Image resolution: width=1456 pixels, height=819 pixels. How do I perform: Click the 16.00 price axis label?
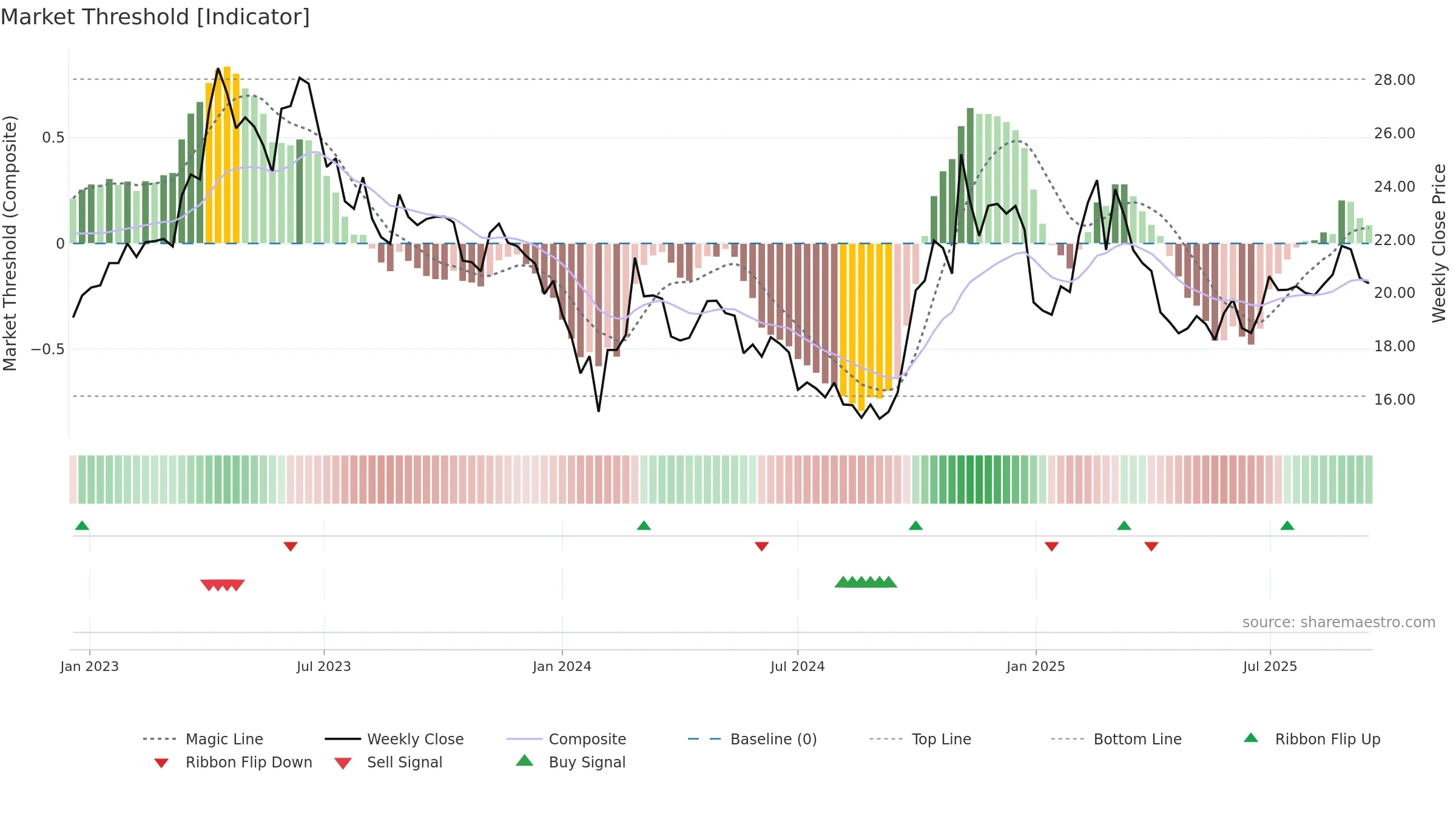coord(1395,400)
